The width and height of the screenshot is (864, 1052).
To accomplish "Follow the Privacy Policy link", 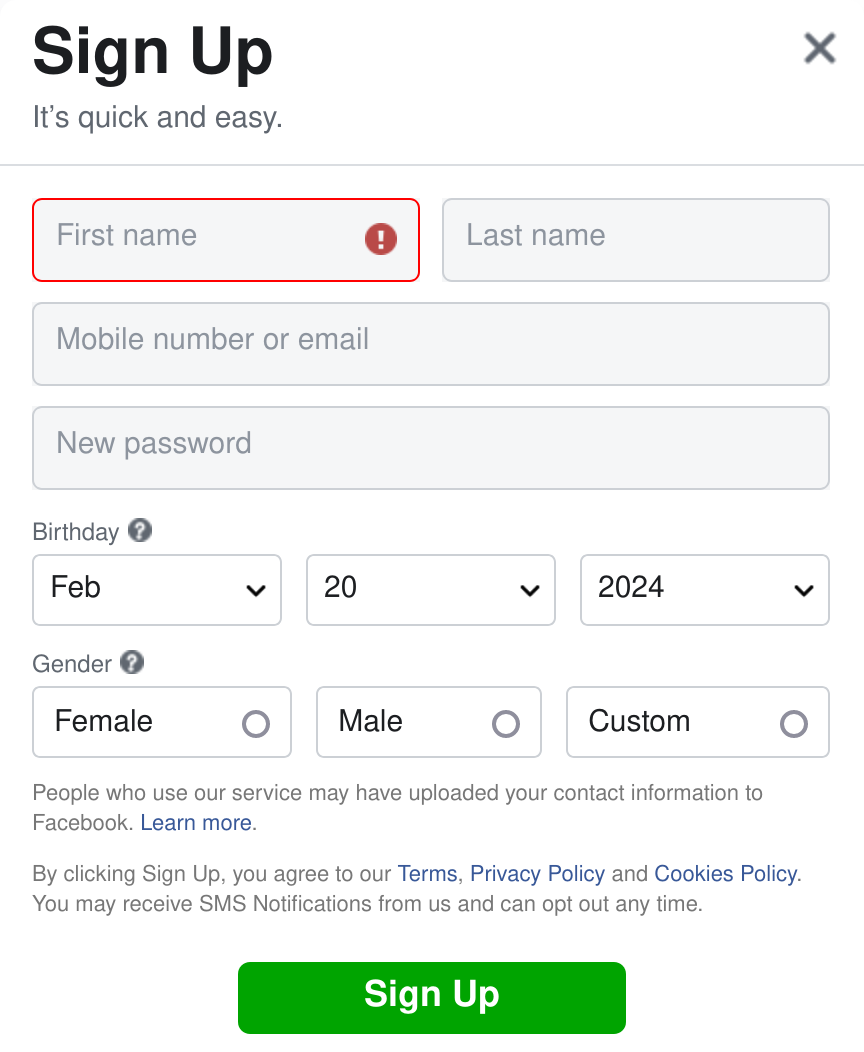I will [x=537, y=874].
